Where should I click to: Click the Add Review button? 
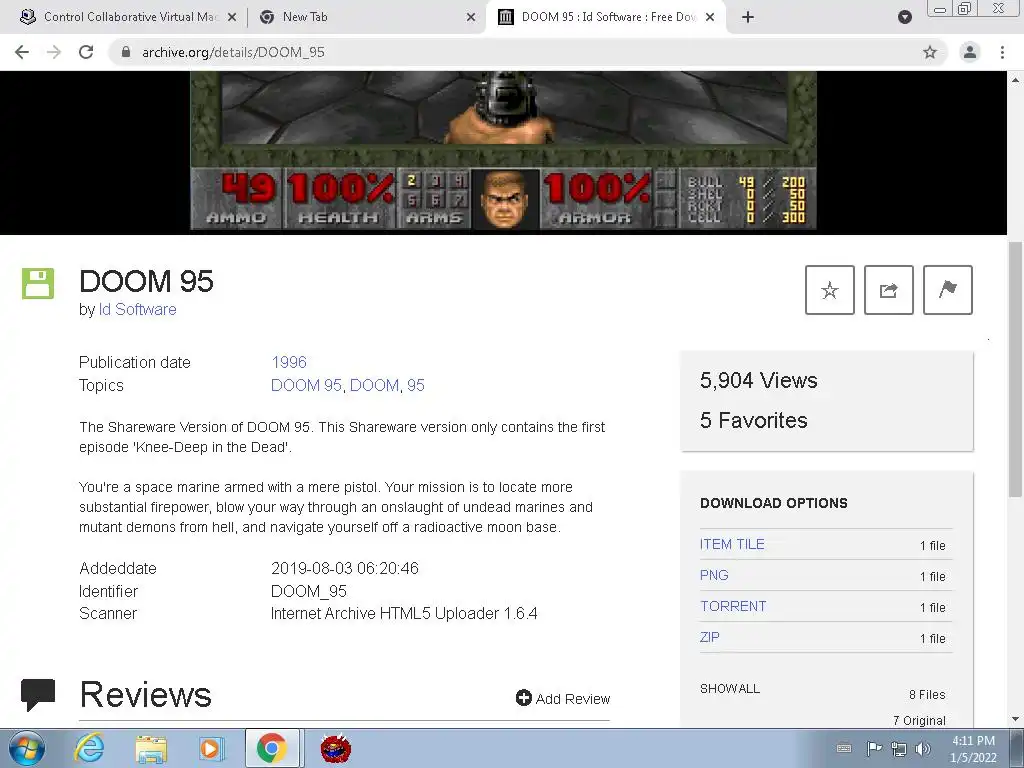[563, 699]
